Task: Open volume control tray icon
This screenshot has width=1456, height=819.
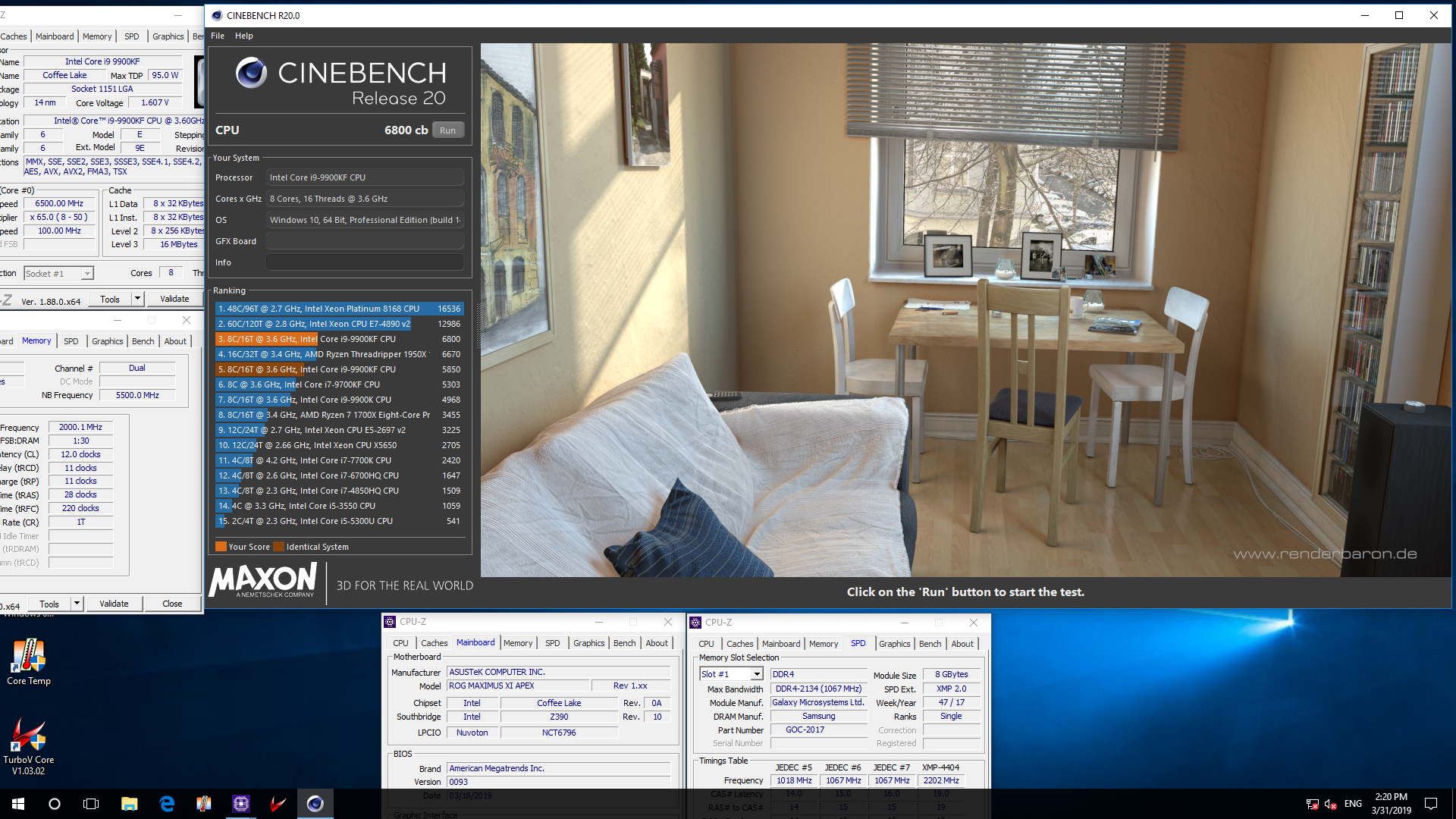Action: [1331, 804]
